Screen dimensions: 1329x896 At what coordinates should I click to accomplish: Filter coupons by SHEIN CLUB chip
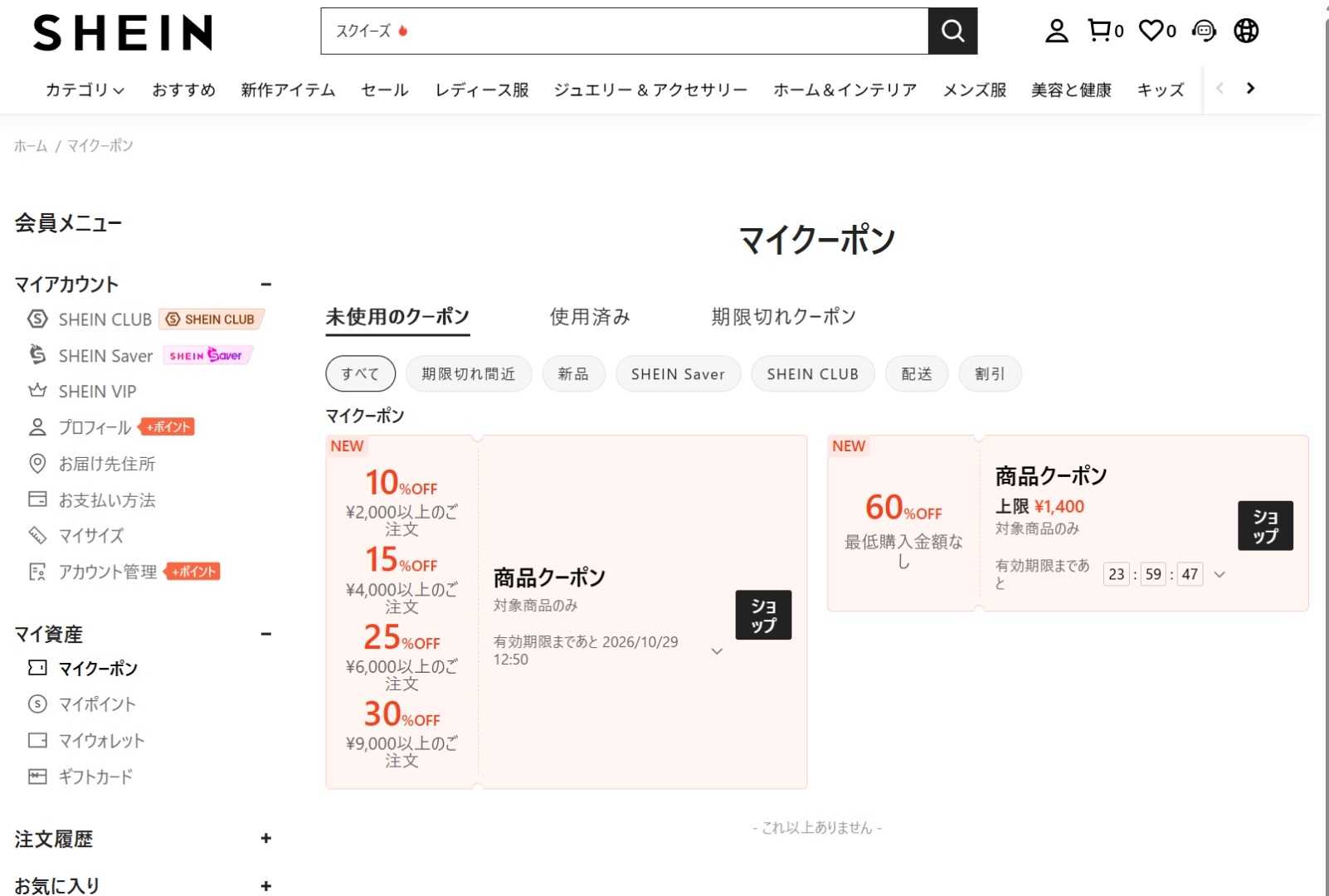pyautogui.click(x=813, y=374)
